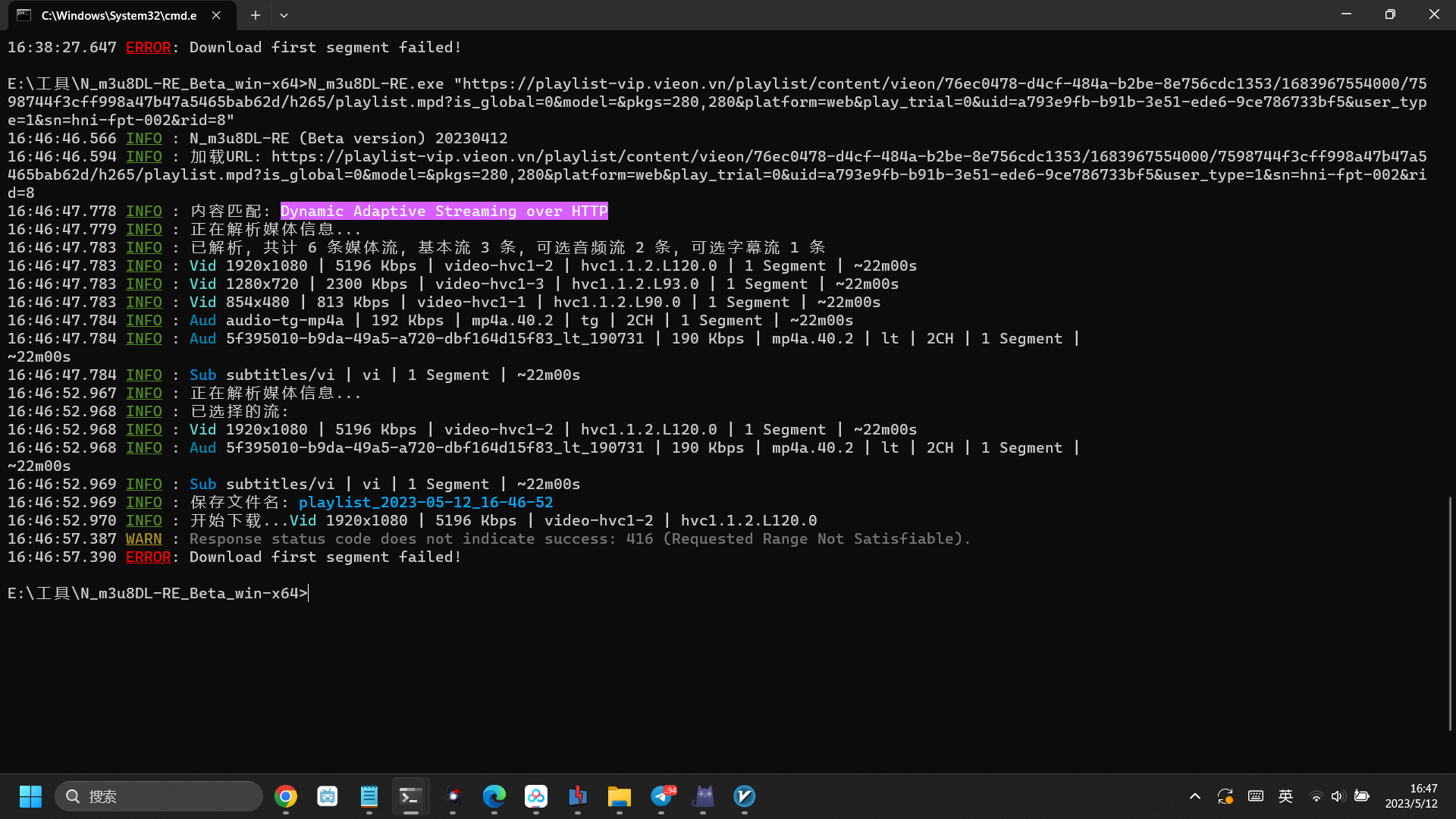The height and width of the screenshot is (819, 1456).
Task: Launch Microsoft Edge from taskbar
Action: tap(494, 796)
